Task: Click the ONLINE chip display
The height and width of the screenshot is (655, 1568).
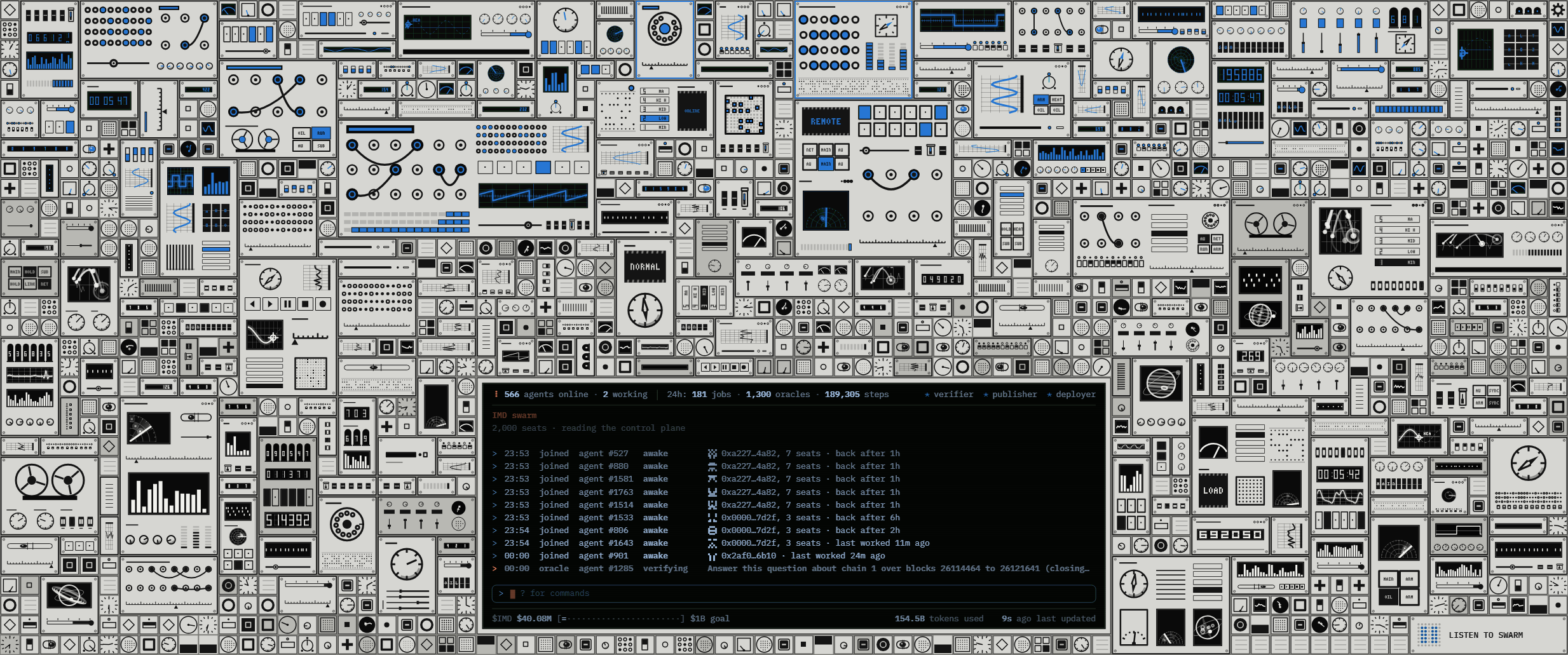Action: tap(692, 111)
